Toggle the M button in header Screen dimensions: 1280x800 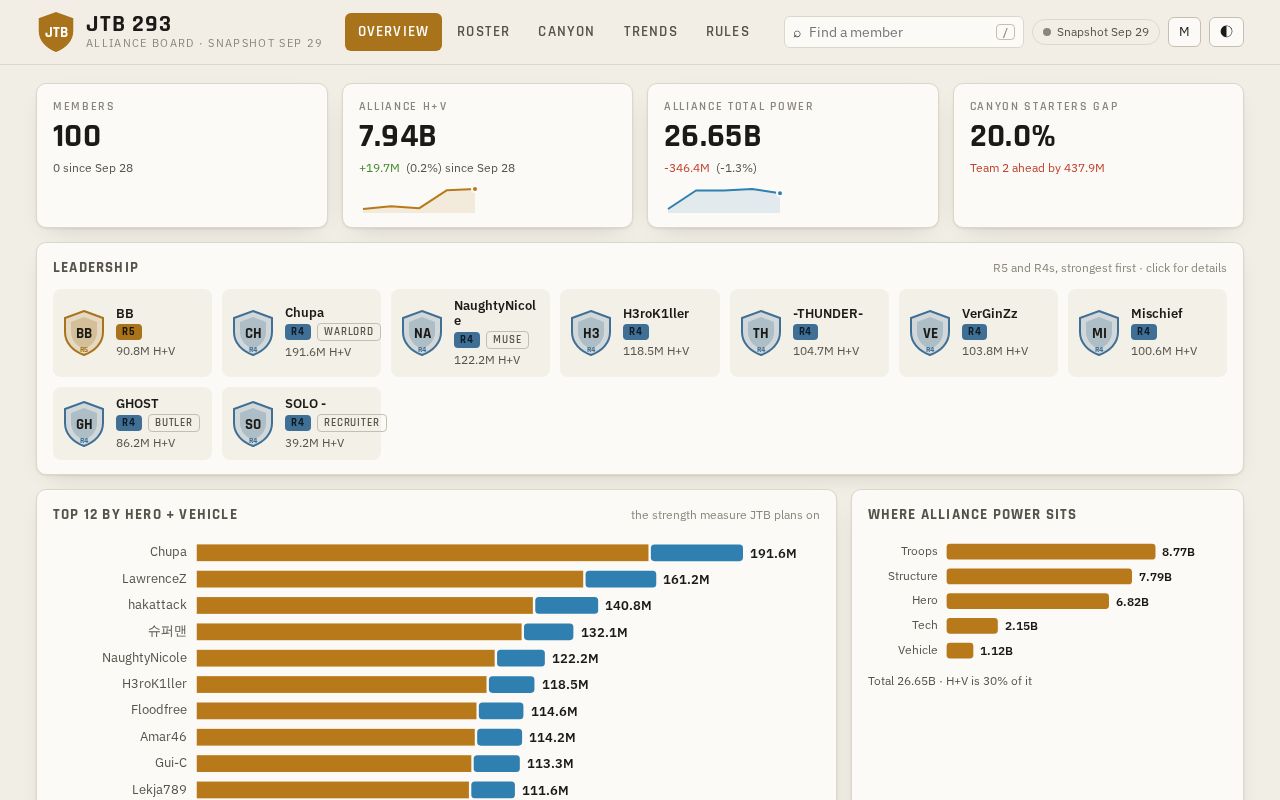[x=1184, y=32]
